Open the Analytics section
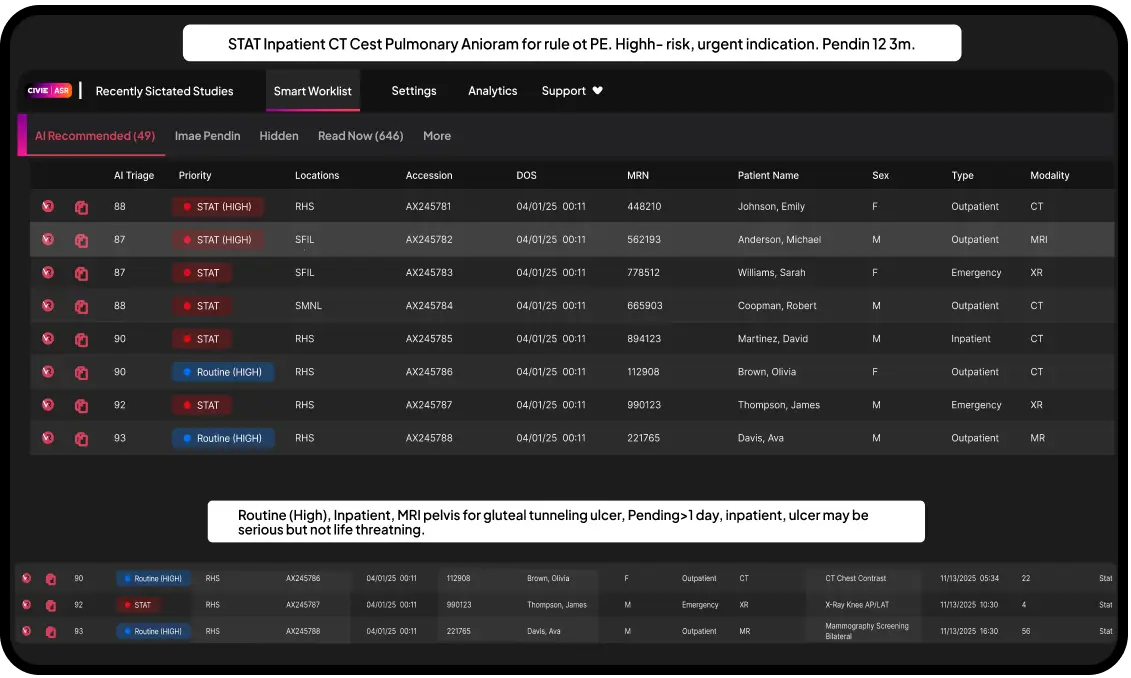The width and height of the screenshot is (1131, 678). click(x=492, y=90)
